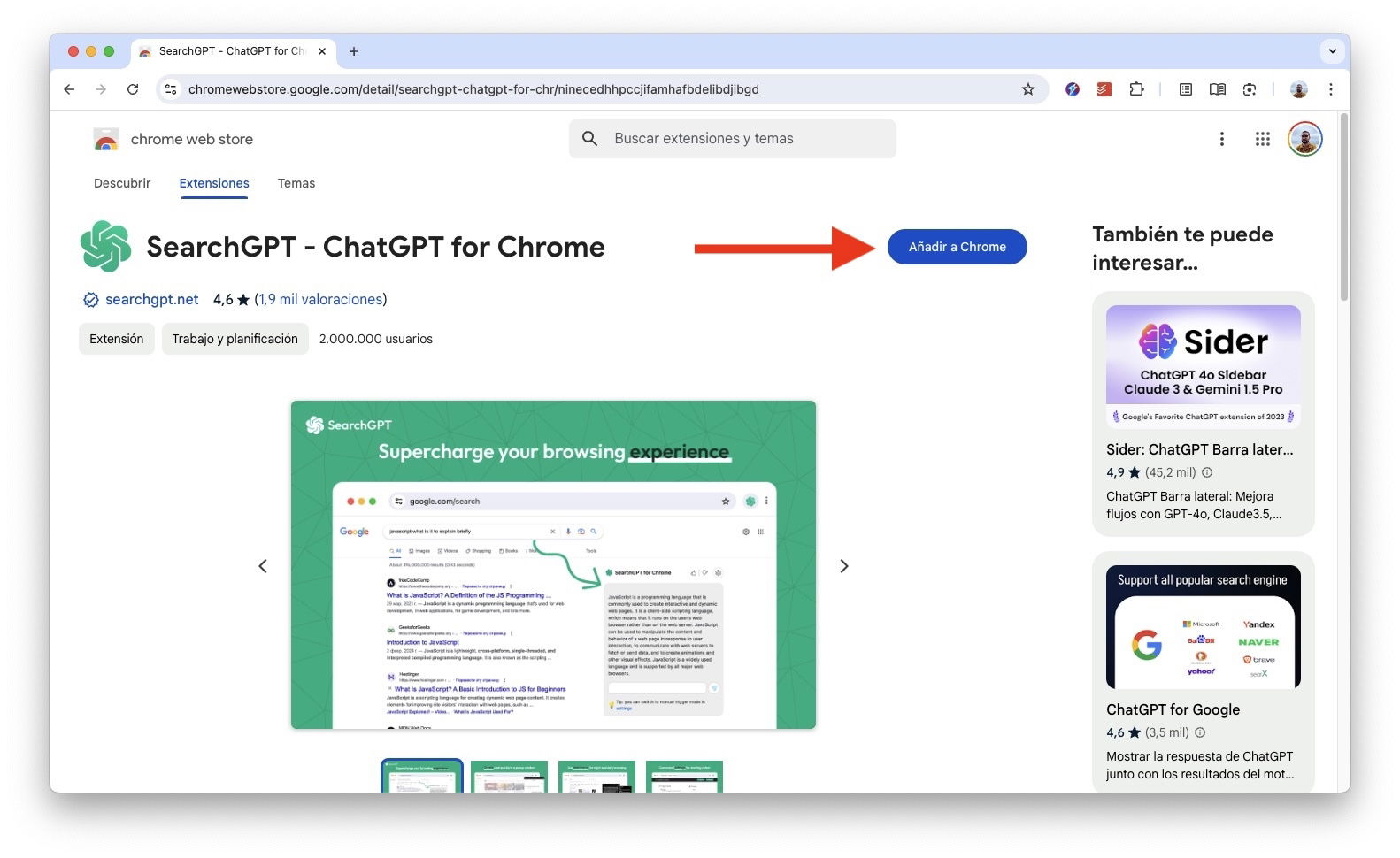Click the browser forward arrow
Image resolution: width=1400 pixels, height=858 pixels.
(x=101, y=89)
